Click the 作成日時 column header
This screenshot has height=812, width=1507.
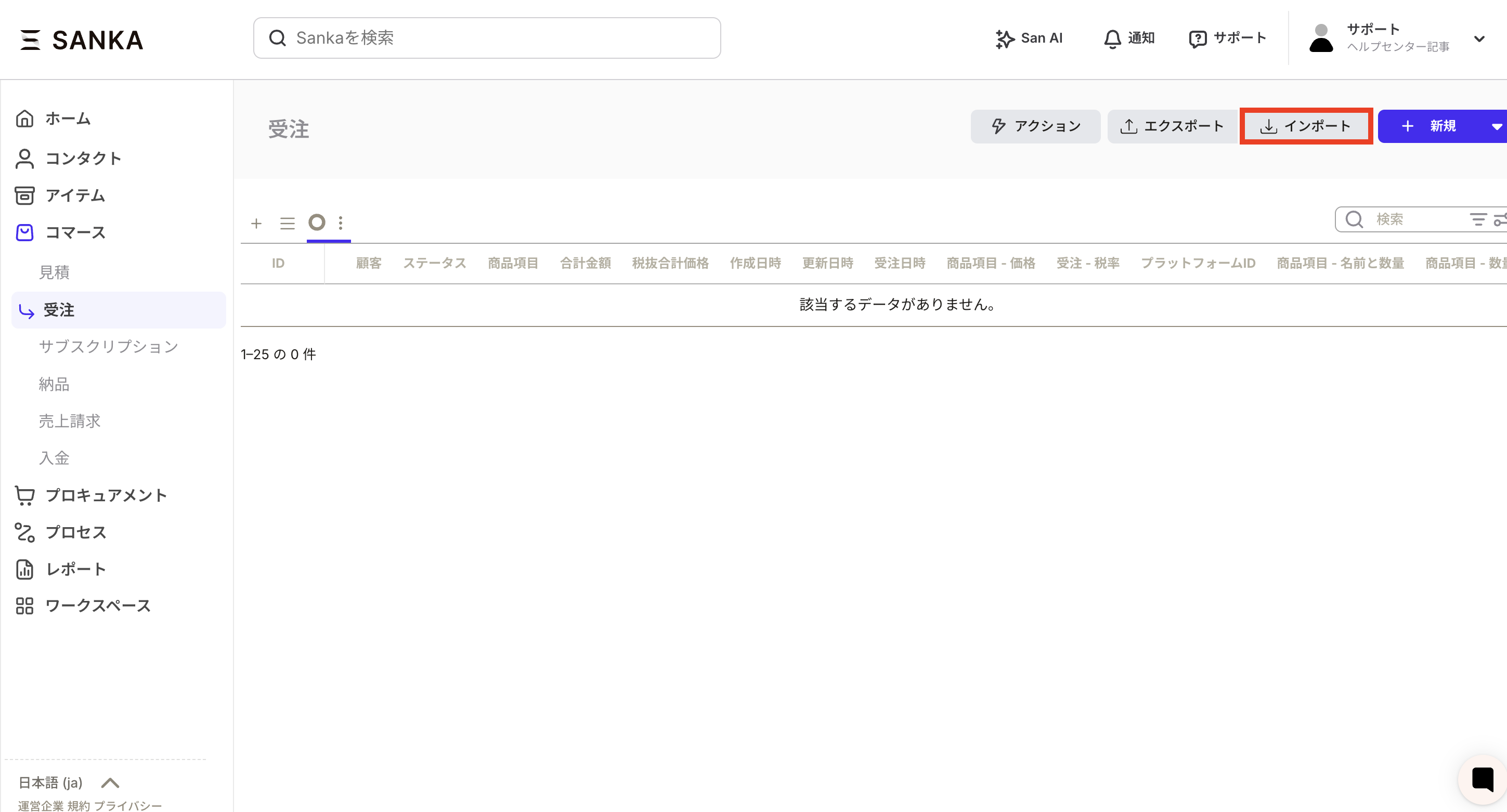[756, 263]
